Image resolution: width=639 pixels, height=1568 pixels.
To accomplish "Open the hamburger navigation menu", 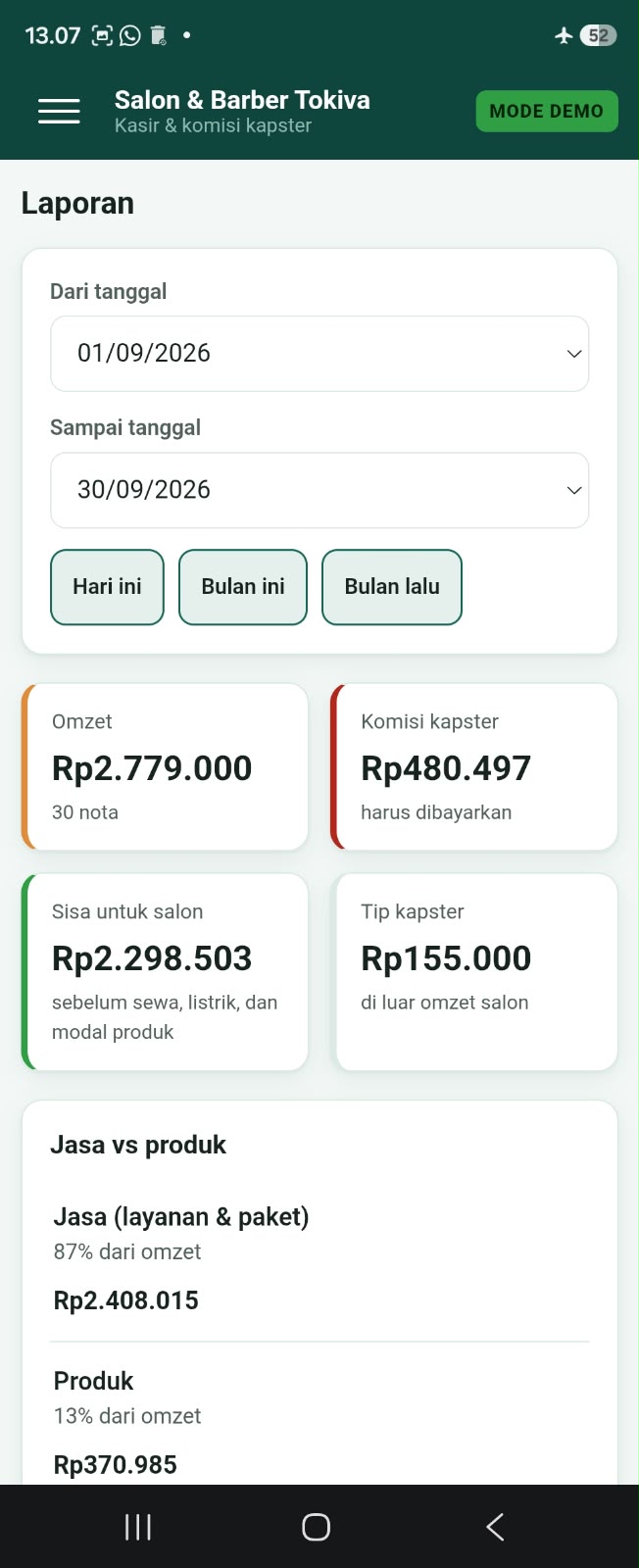I will (59, 112).
